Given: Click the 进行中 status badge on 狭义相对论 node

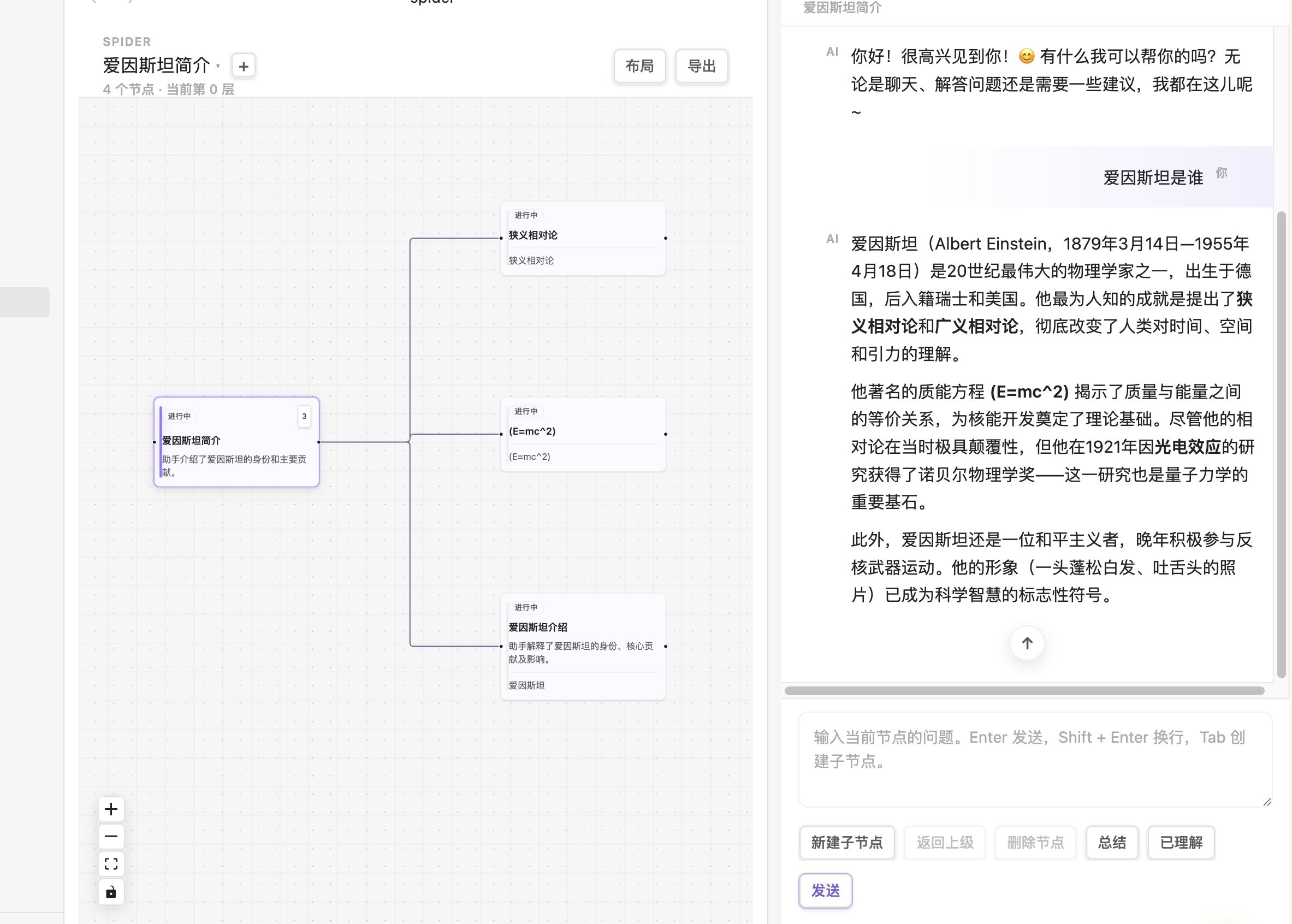Looking at the screenshot, I should tap(526, 215).
